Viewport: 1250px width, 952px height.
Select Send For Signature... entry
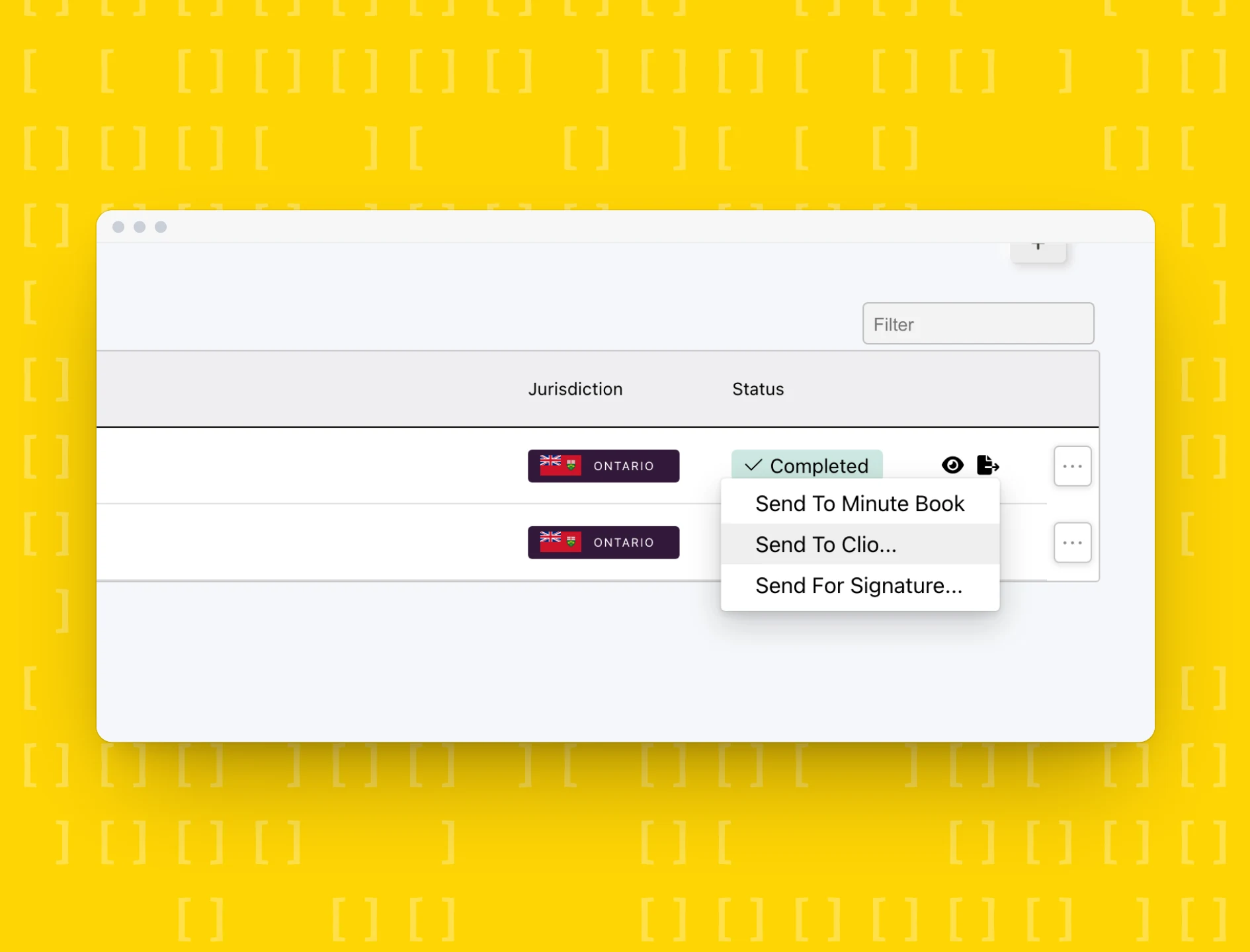click(860, 586)
